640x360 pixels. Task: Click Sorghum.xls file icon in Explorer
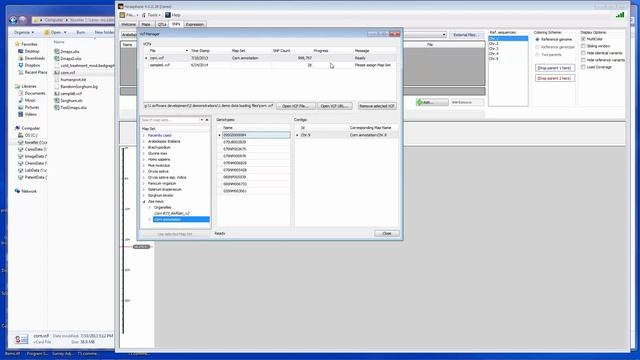tap(57, 100)
